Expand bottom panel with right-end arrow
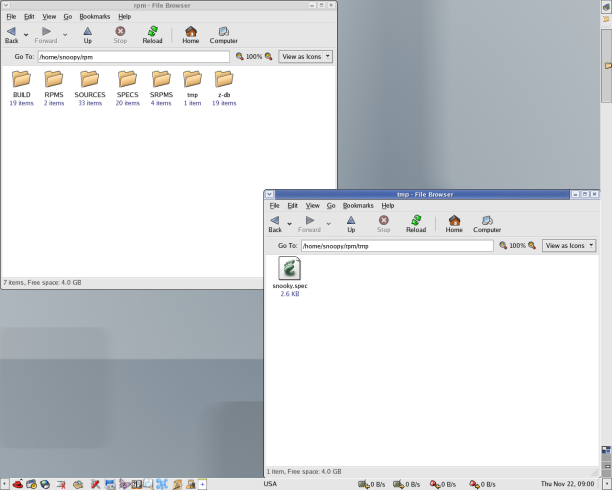The image size is (612, 490). coord(608,484)
